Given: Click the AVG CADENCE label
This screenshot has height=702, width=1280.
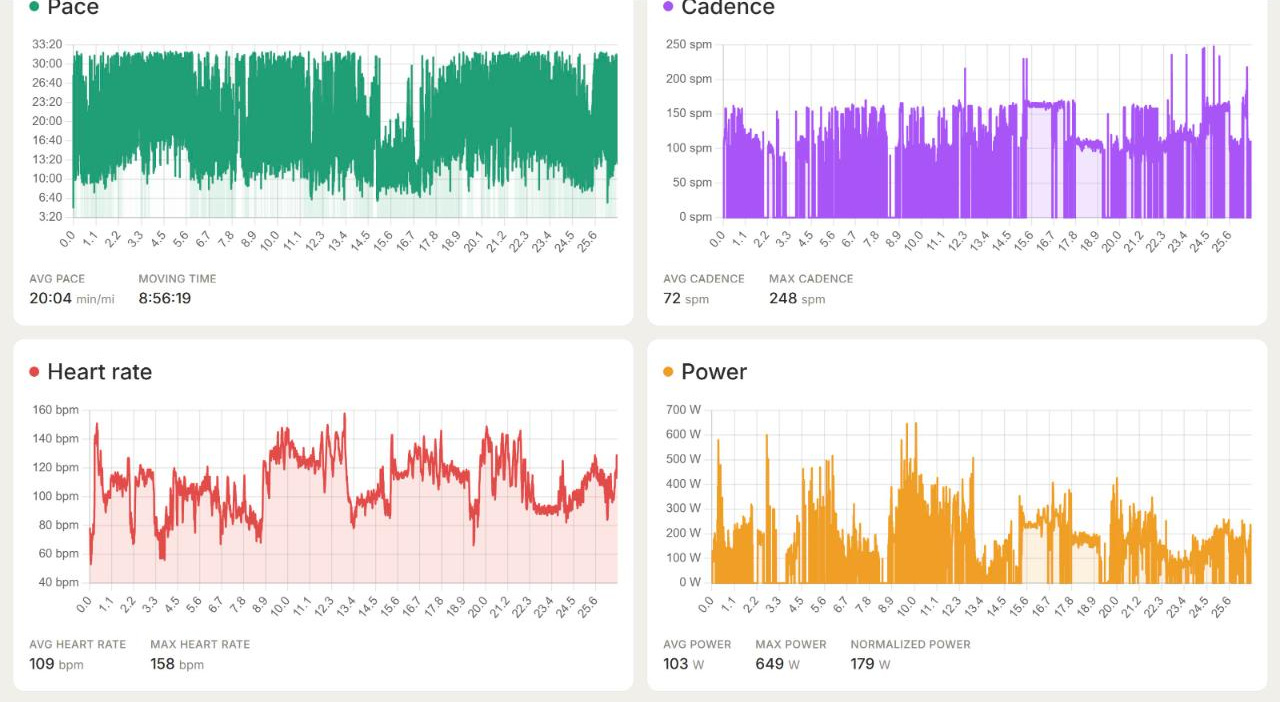Looking at the screenshot, I should click(x=704, y=279).
